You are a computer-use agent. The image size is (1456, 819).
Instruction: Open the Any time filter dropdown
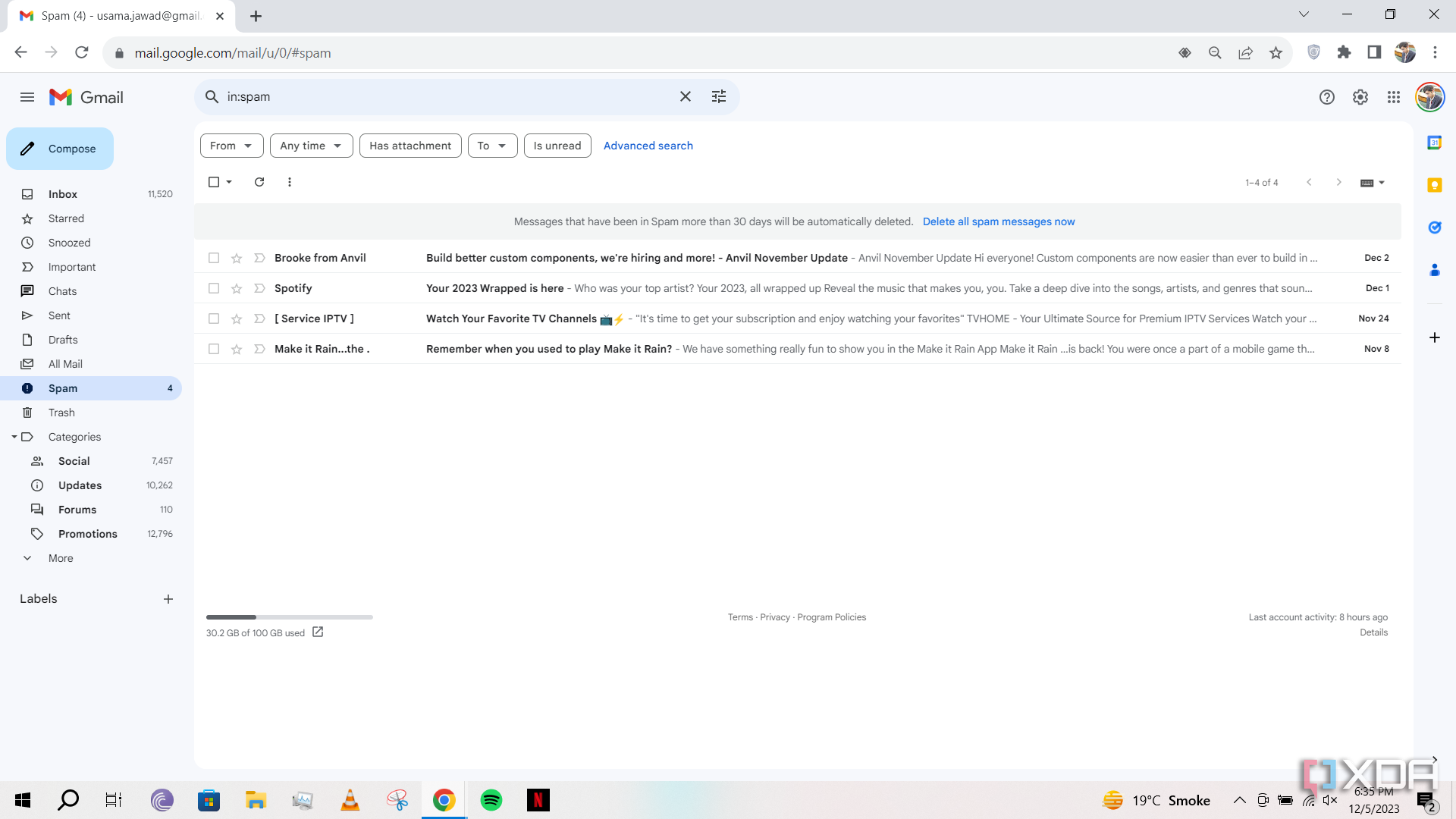point(312,146)
